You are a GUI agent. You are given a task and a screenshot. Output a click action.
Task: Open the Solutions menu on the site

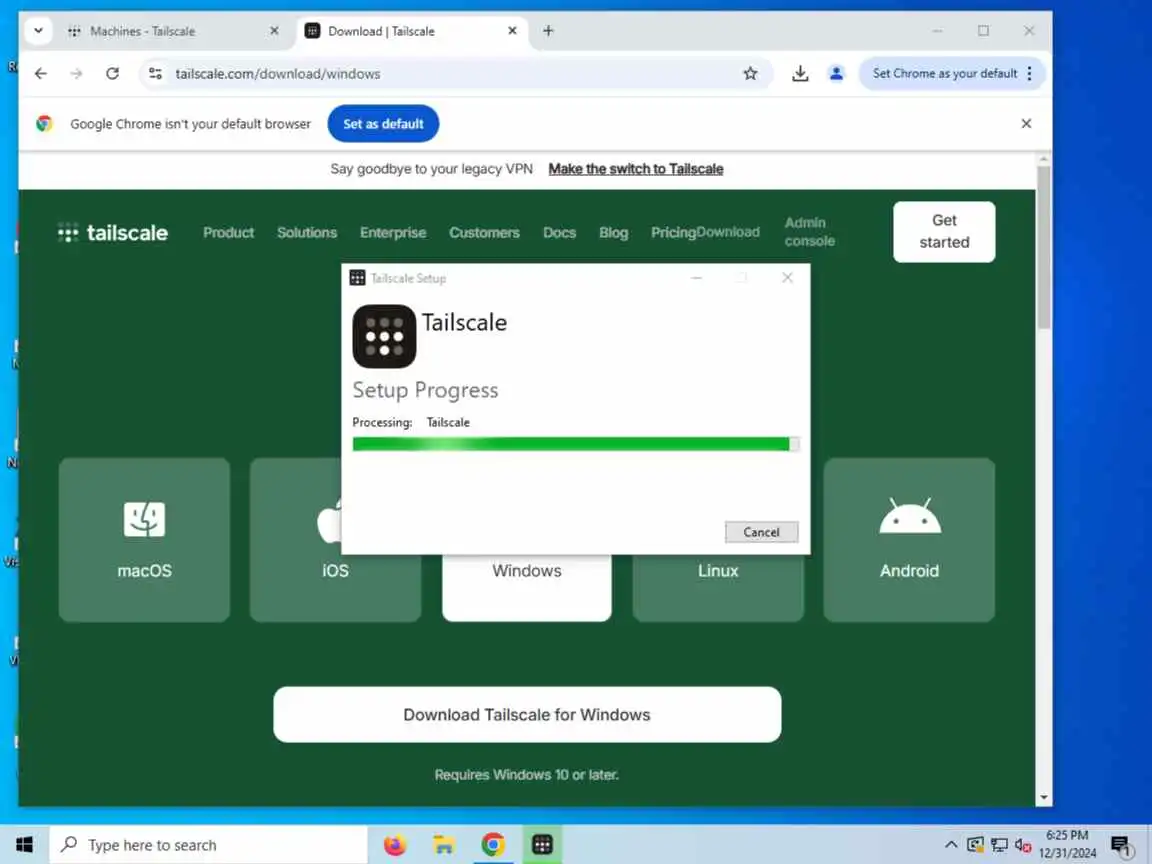tap(307, 233)
